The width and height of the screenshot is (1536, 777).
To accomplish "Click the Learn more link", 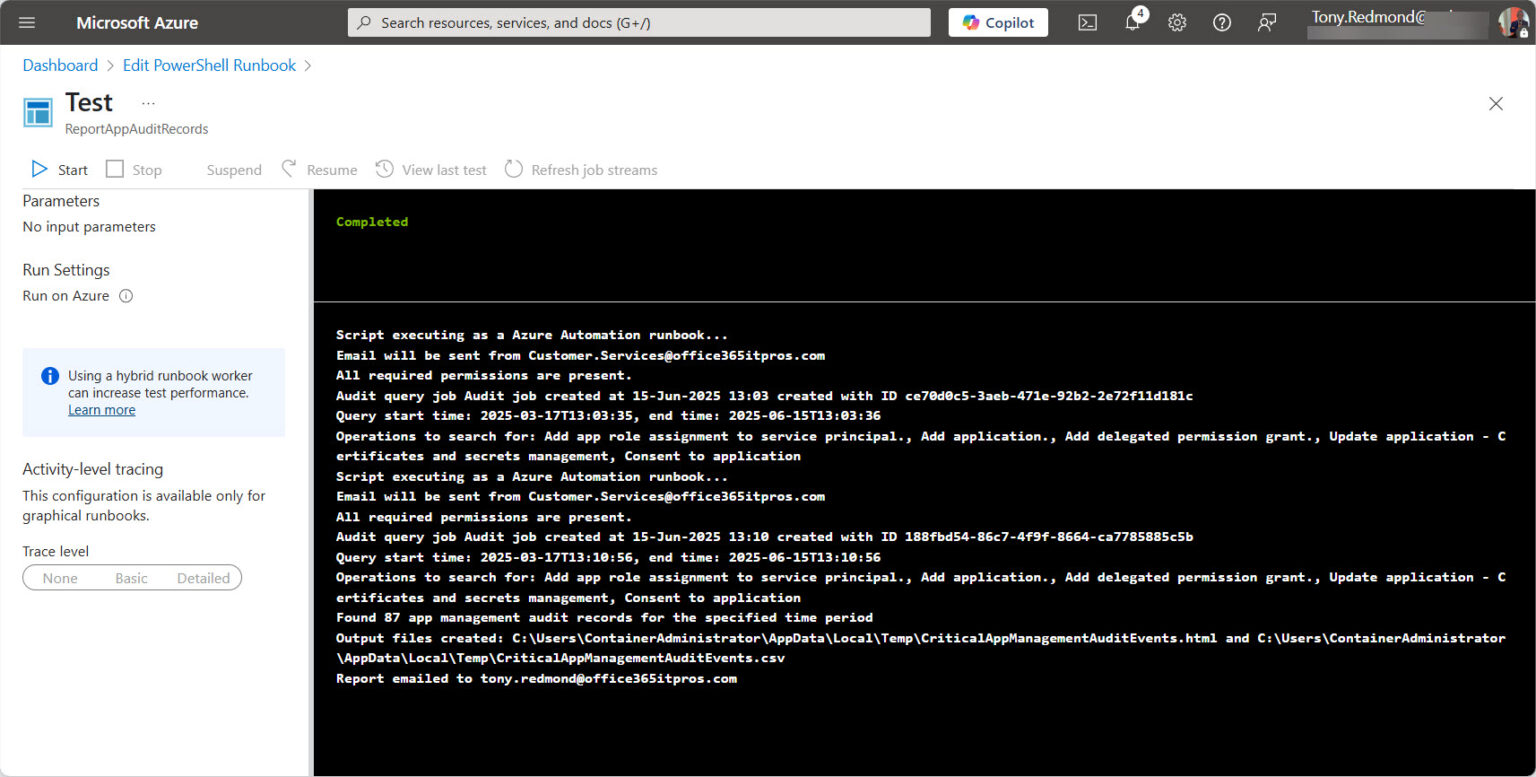I will tap(101, 410).
